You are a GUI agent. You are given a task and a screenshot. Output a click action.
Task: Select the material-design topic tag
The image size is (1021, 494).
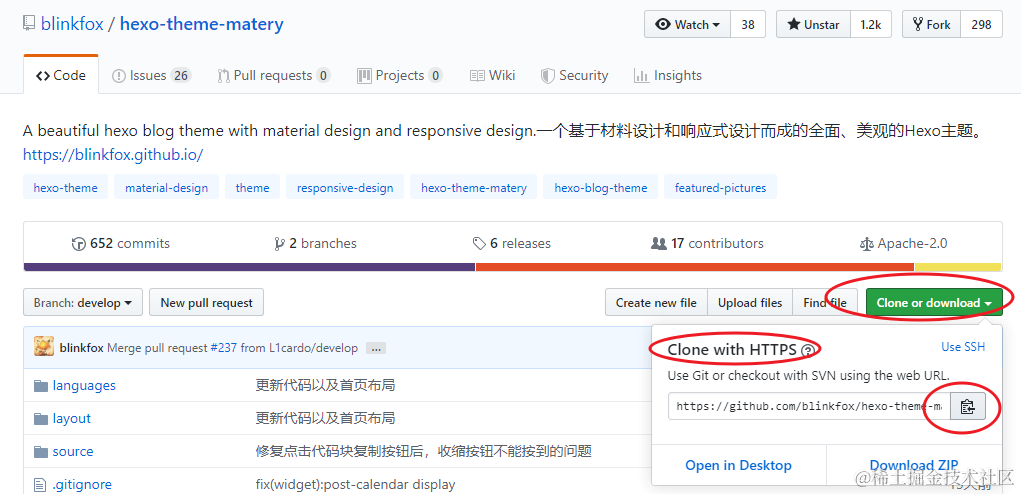[167, 187]
